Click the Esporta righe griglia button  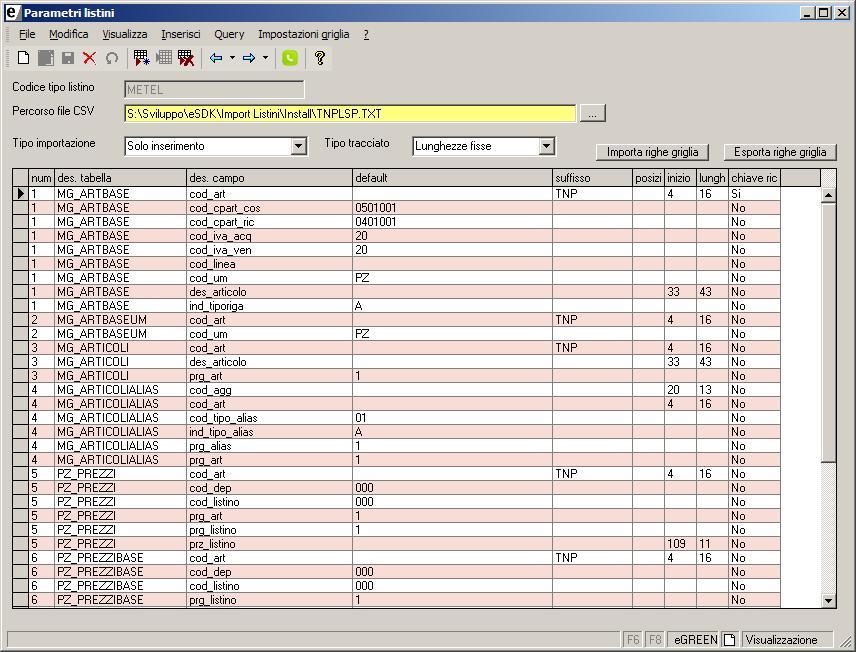(x=780, y=152)
